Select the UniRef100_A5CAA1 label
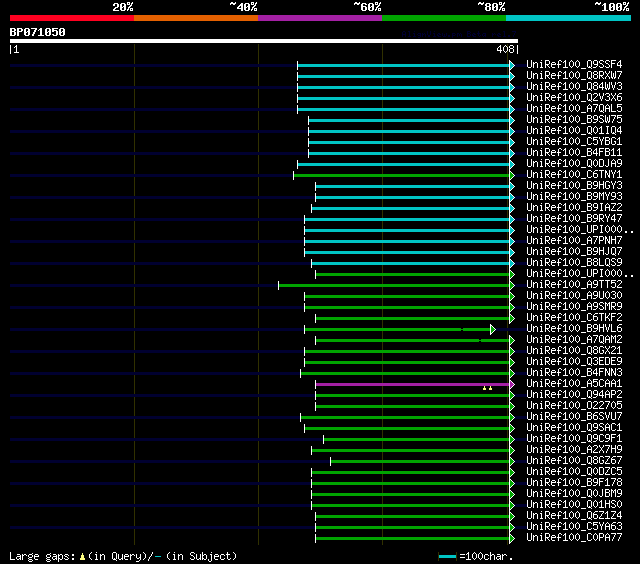Image resolution: width=640 pixels, height=564 pixels. click(574, 384)
